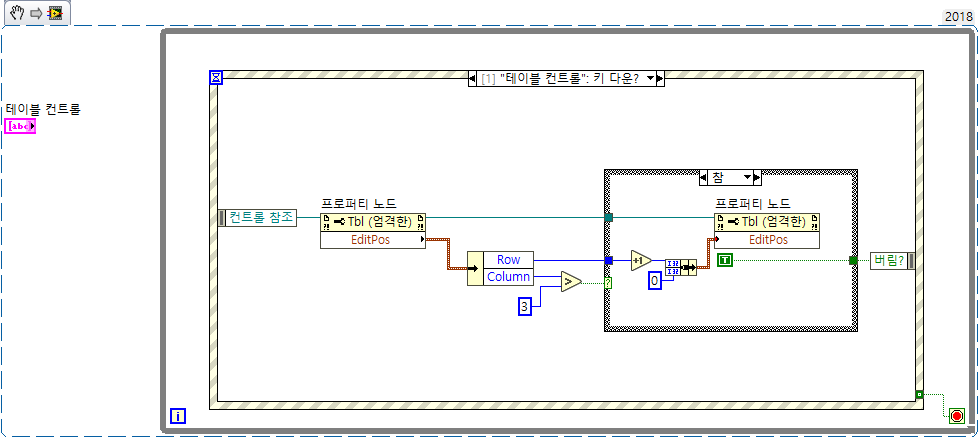This screenshot has width=979, height=438.
Task: Click the numeric constant 3
Action: point(524,306)
